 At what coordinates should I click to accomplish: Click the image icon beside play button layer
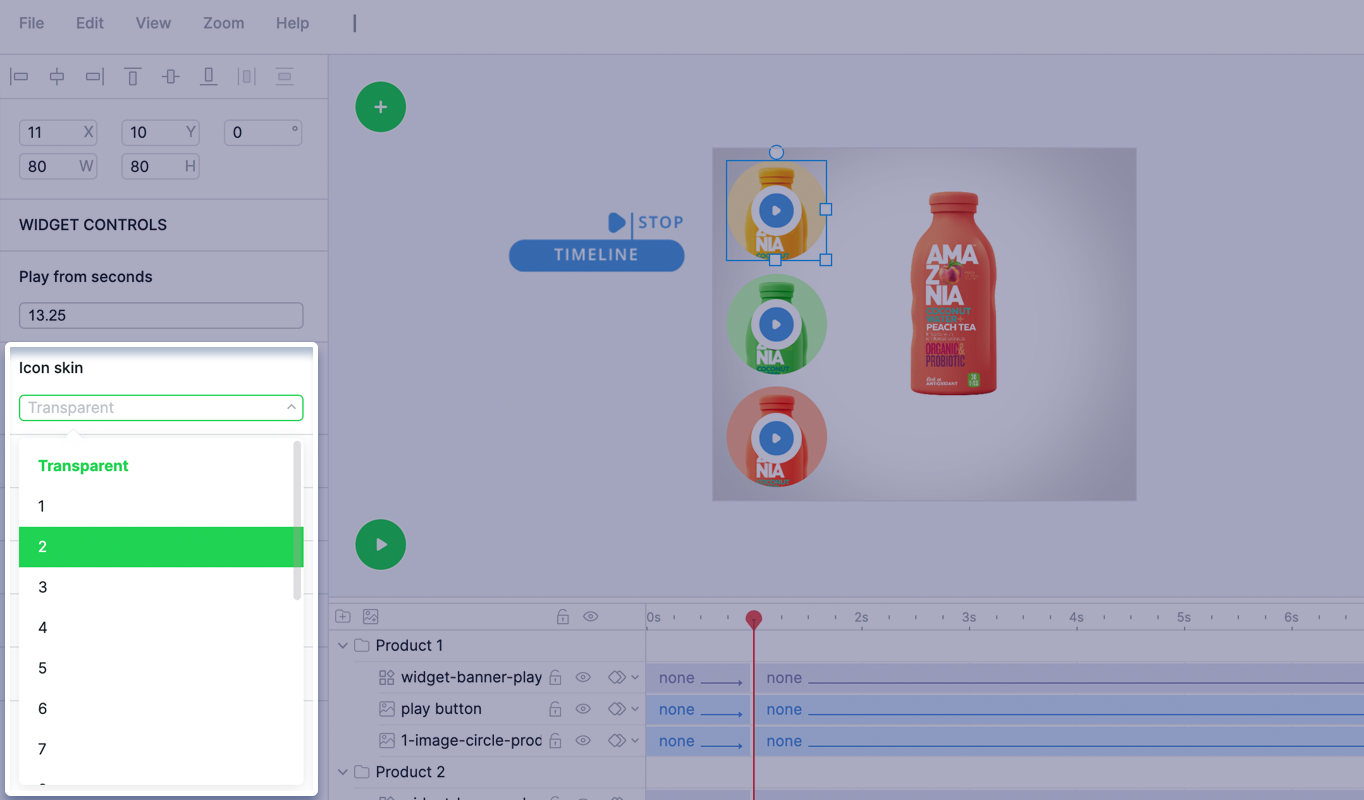[x=387, y=709]
